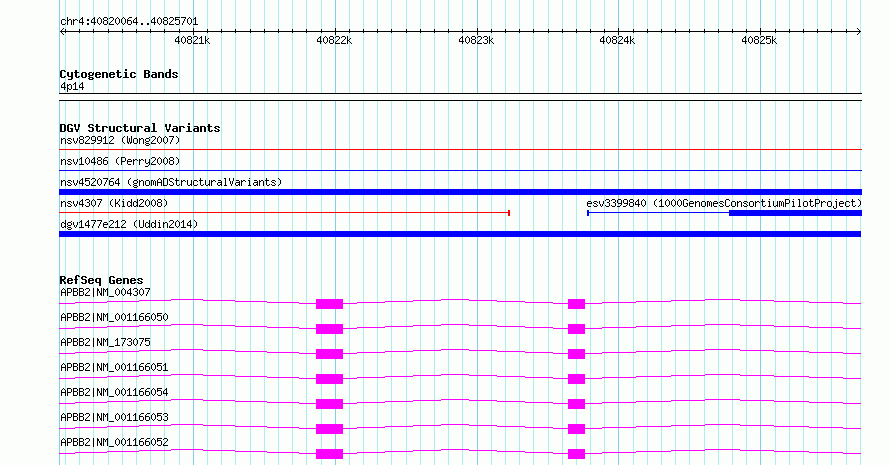Select the RefSeq Genes track title

101,280
